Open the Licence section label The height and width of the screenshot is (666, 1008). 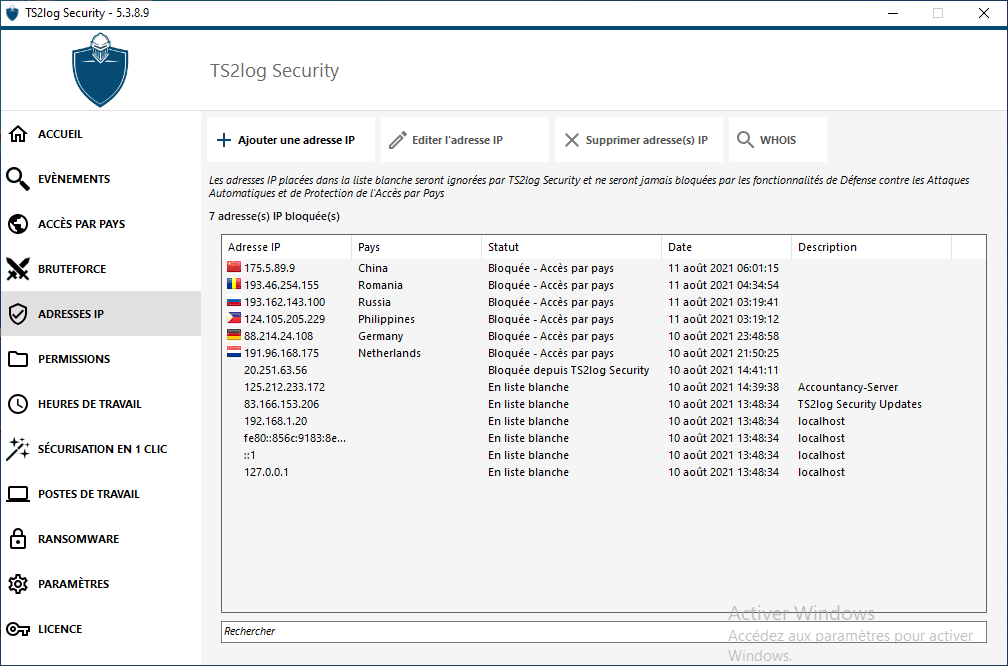pos(60,629)
